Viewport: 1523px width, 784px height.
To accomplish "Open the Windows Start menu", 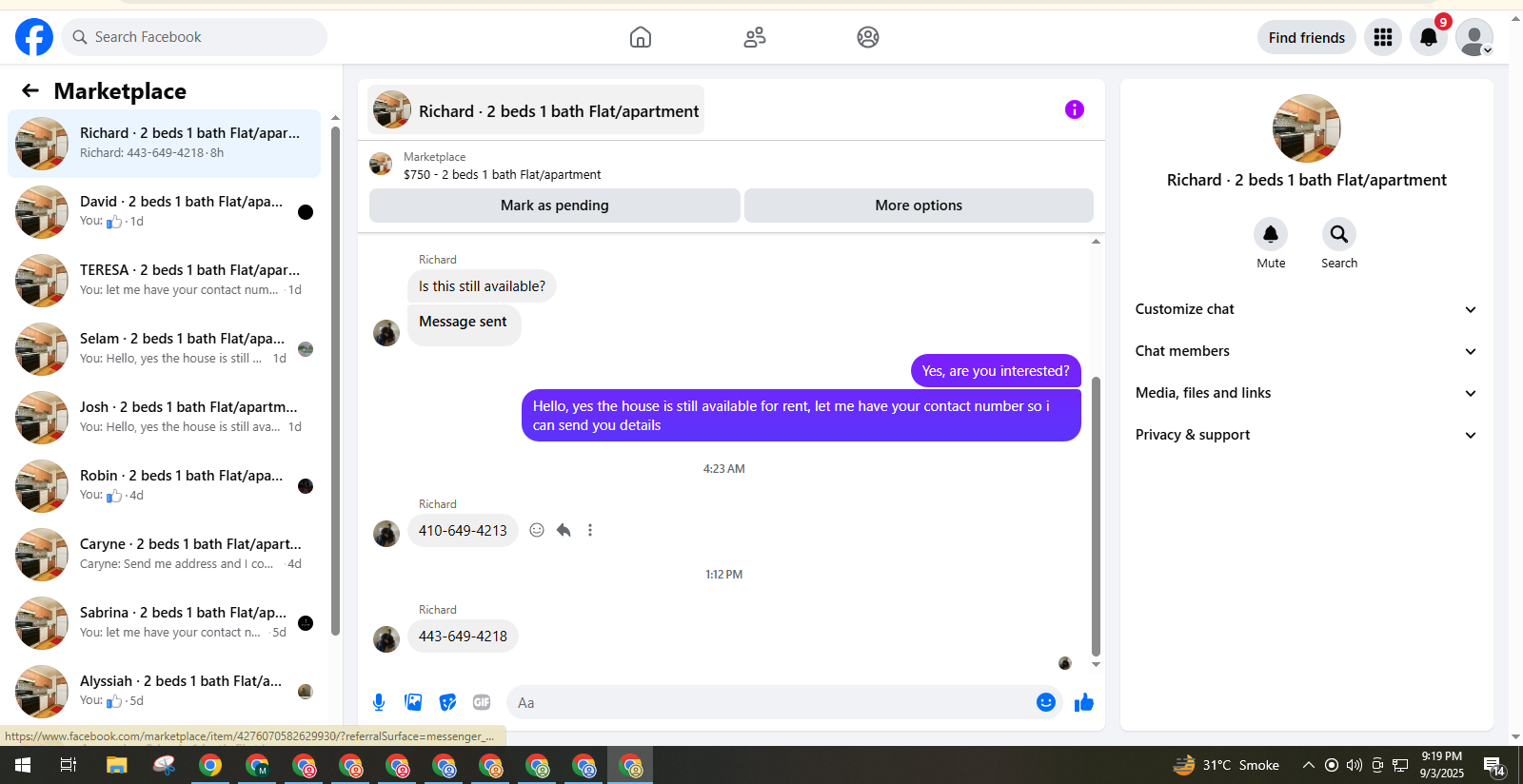I will click(23, 765).
